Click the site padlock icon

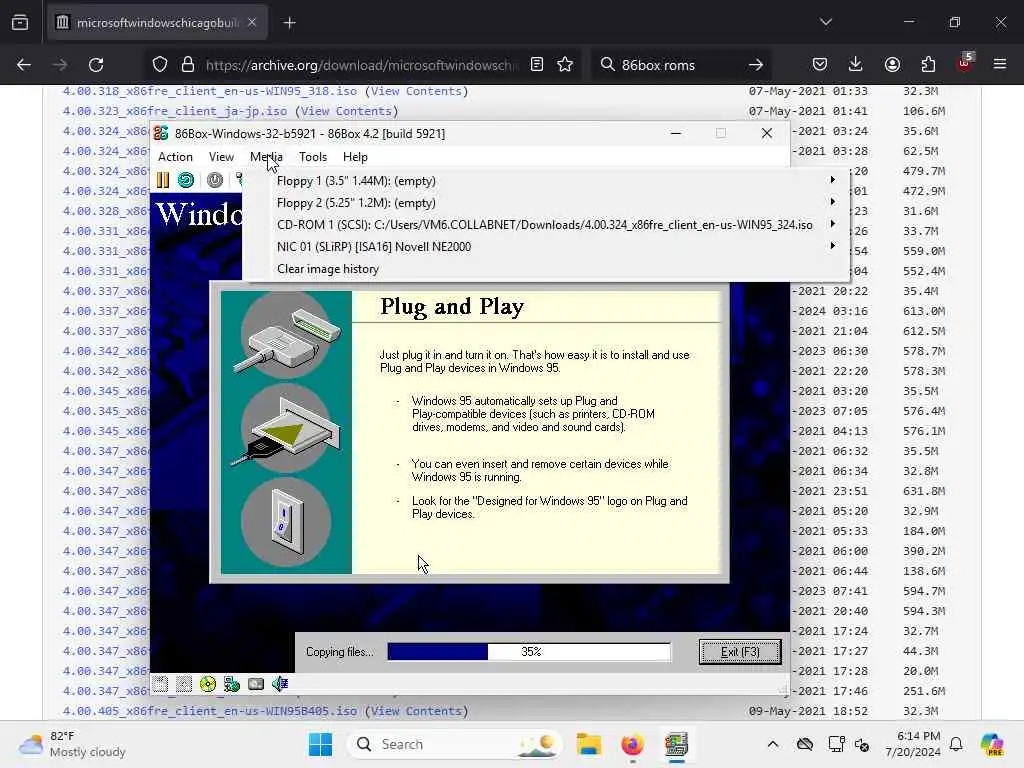point(188,65)
